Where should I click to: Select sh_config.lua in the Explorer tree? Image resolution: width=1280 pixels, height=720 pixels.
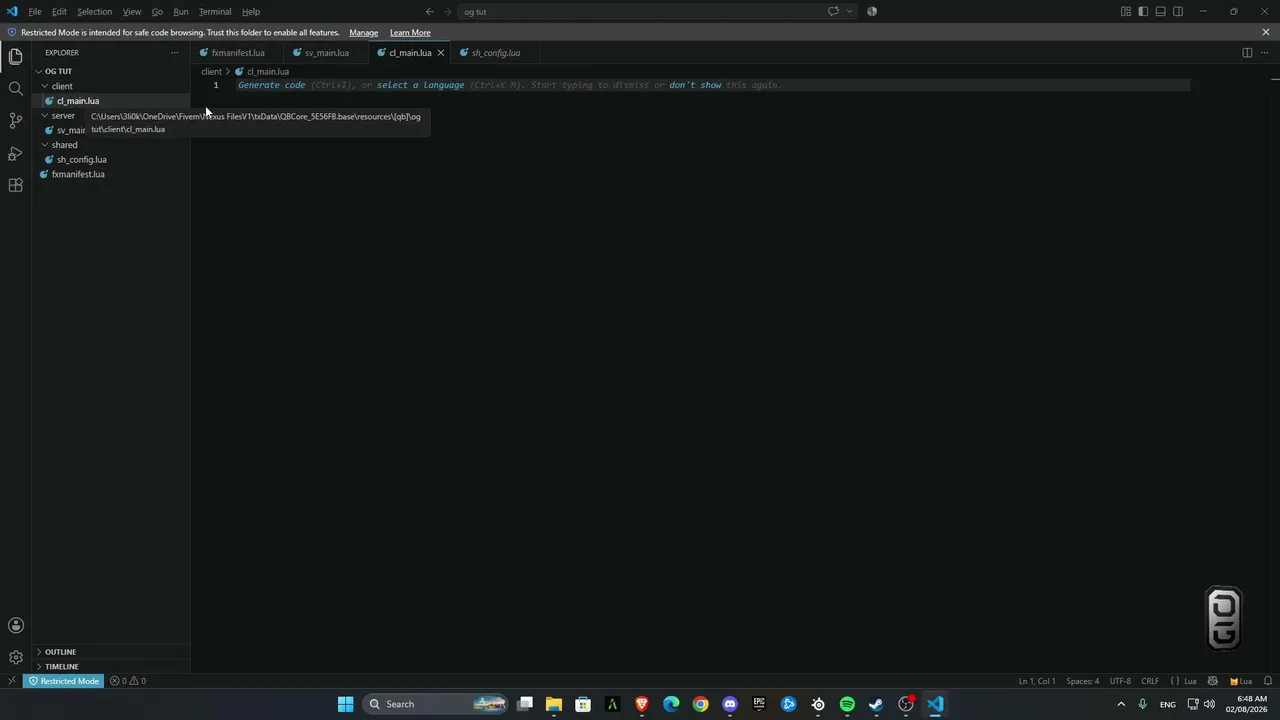(x=81, y=160)
